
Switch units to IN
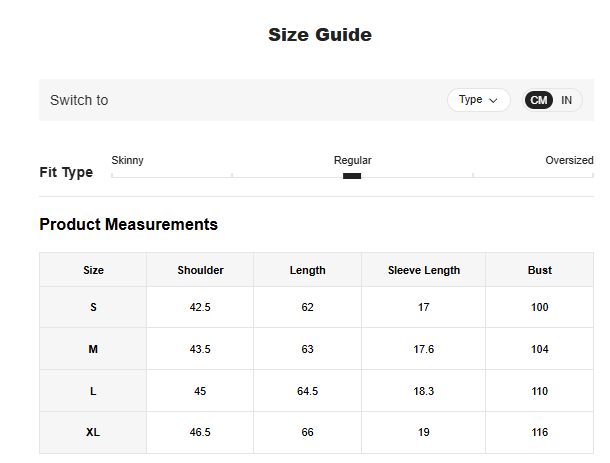coord(566,100)
